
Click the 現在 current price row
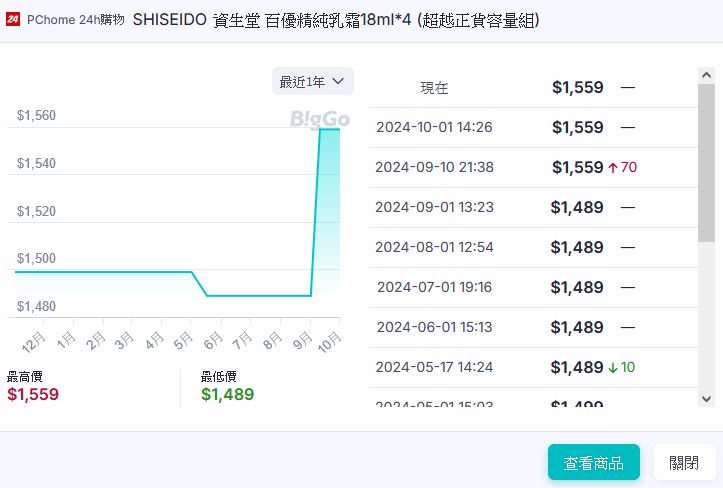pyautogui.click(x=530, y=88)
